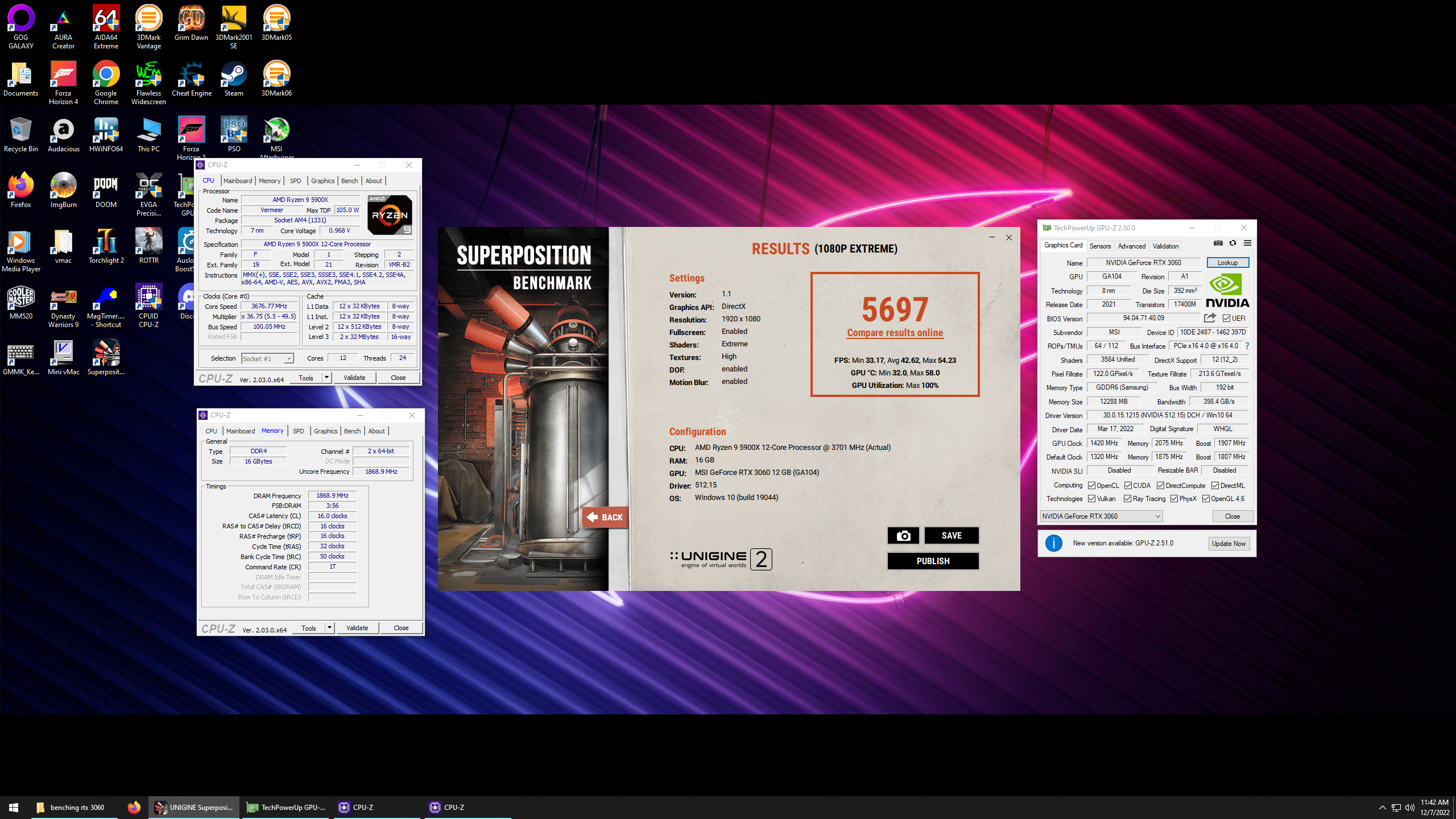Open the ImgBurn desktop icon
This screenshot has width=1456, height=819.
coord(63,190)
